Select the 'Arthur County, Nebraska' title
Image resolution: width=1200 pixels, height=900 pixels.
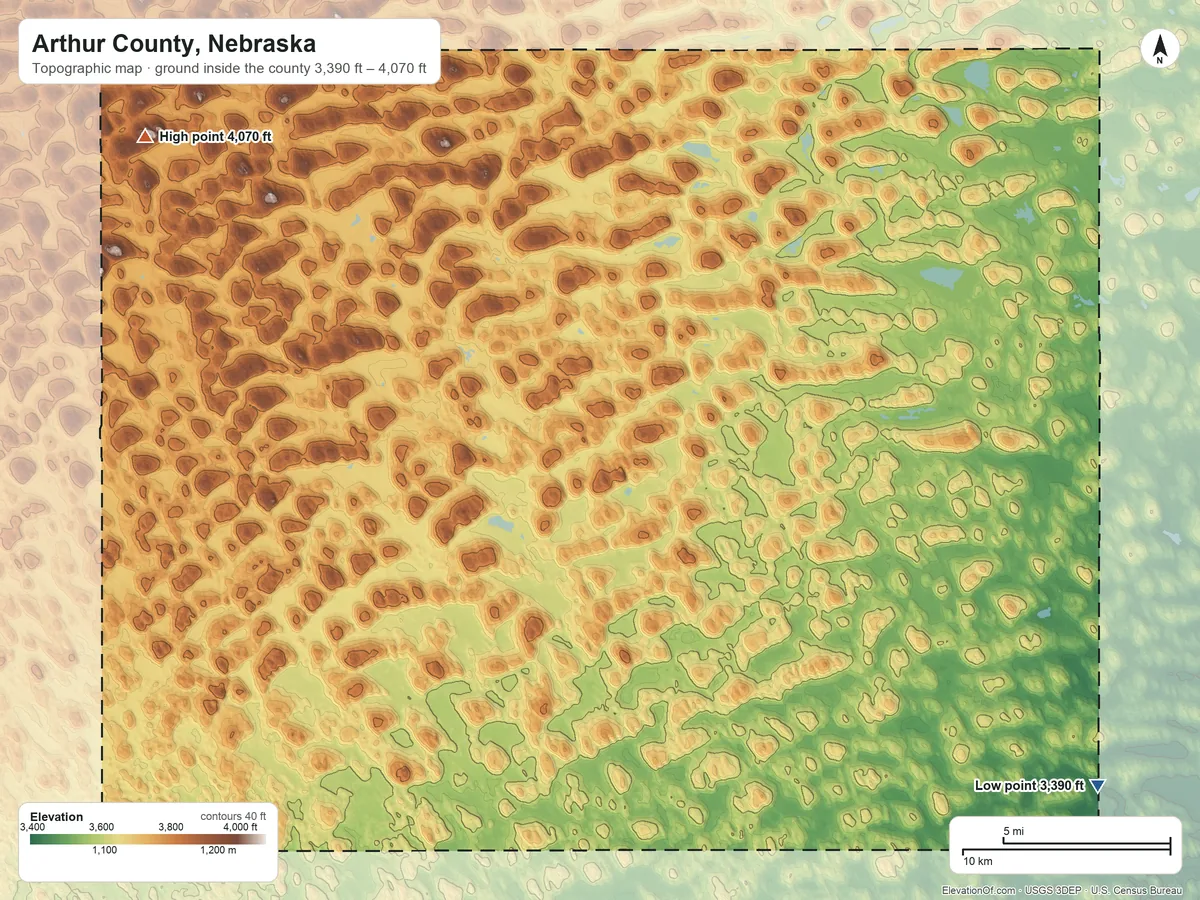tap(174, 44)
